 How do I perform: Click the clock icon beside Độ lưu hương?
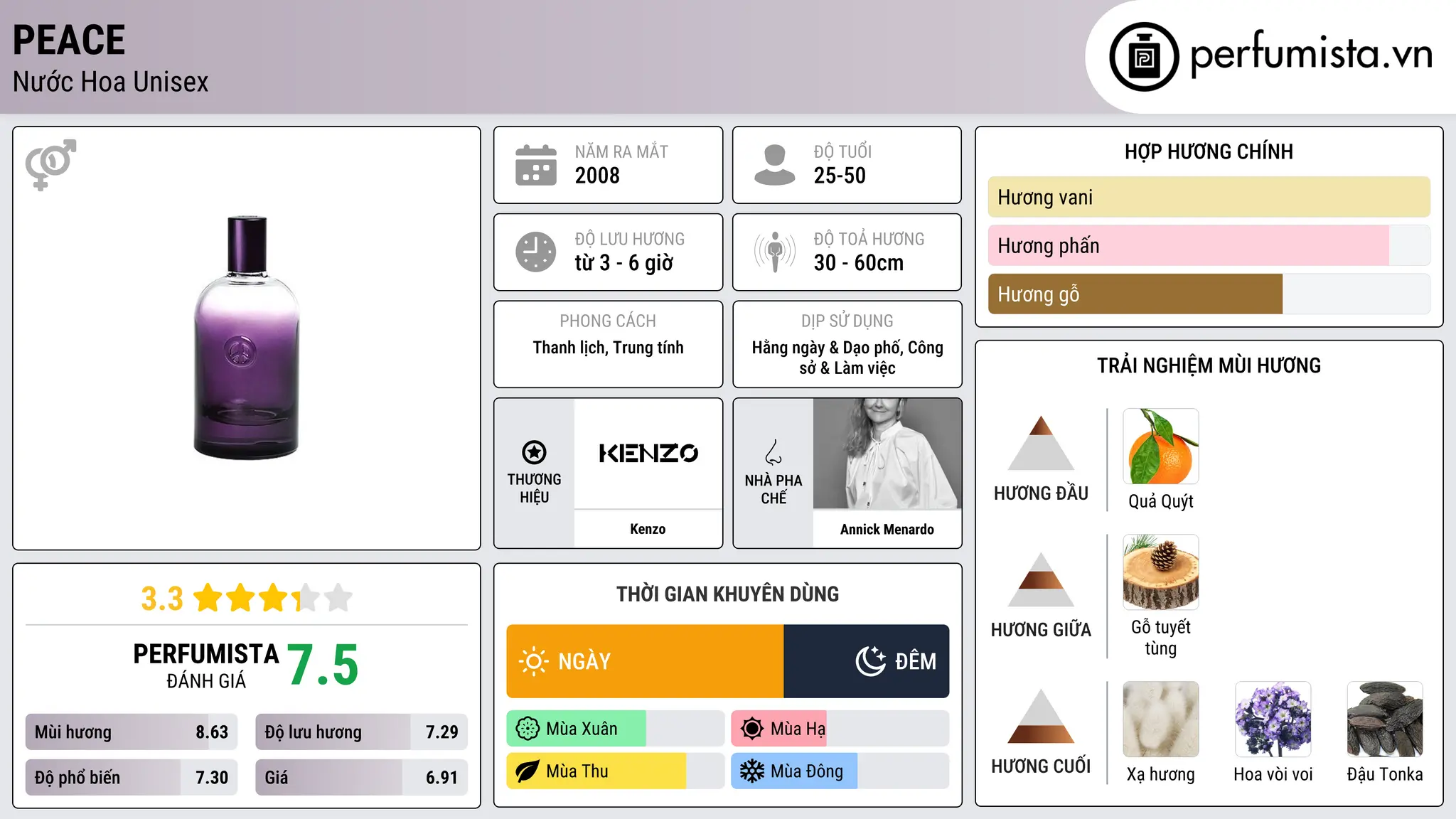pyautogui.click(x=536, y=252)
